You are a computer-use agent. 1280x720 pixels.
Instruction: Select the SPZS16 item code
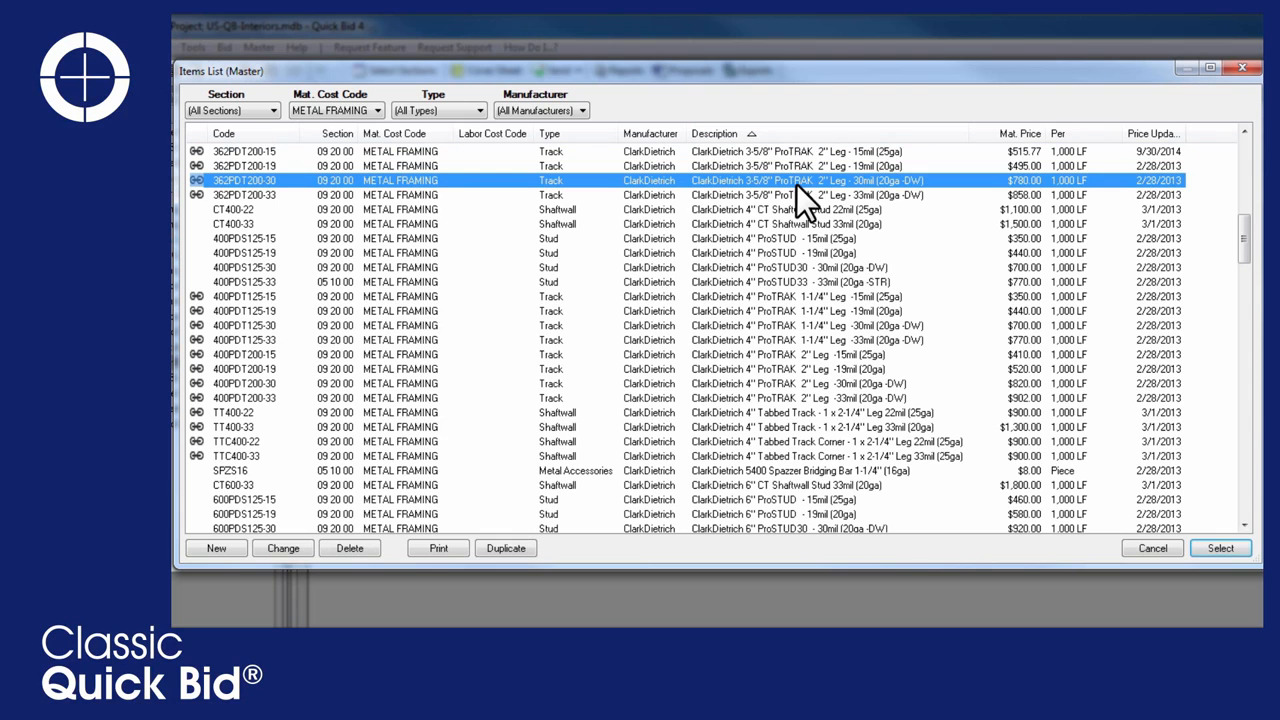230,471
